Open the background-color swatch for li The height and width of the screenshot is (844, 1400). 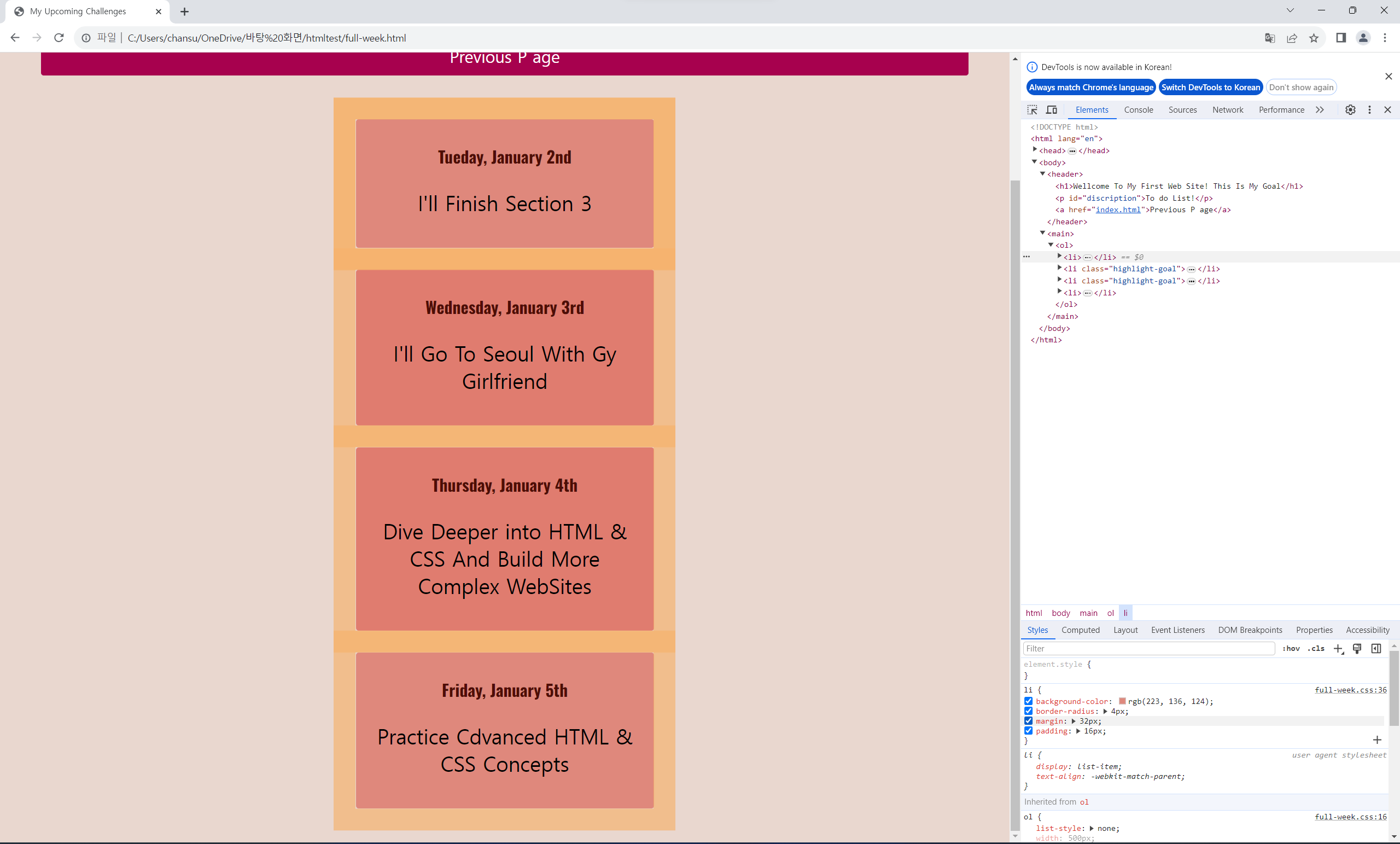click(1122, 701)
